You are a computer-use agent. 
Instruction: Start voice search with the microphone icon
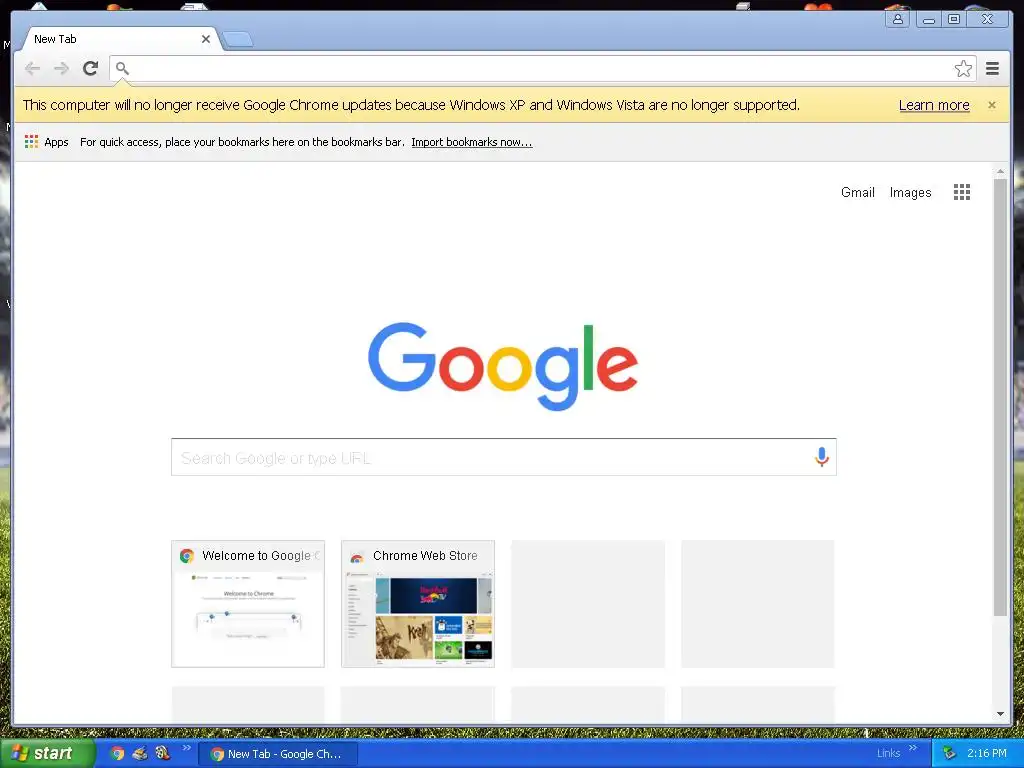click(x=822, y=457)
